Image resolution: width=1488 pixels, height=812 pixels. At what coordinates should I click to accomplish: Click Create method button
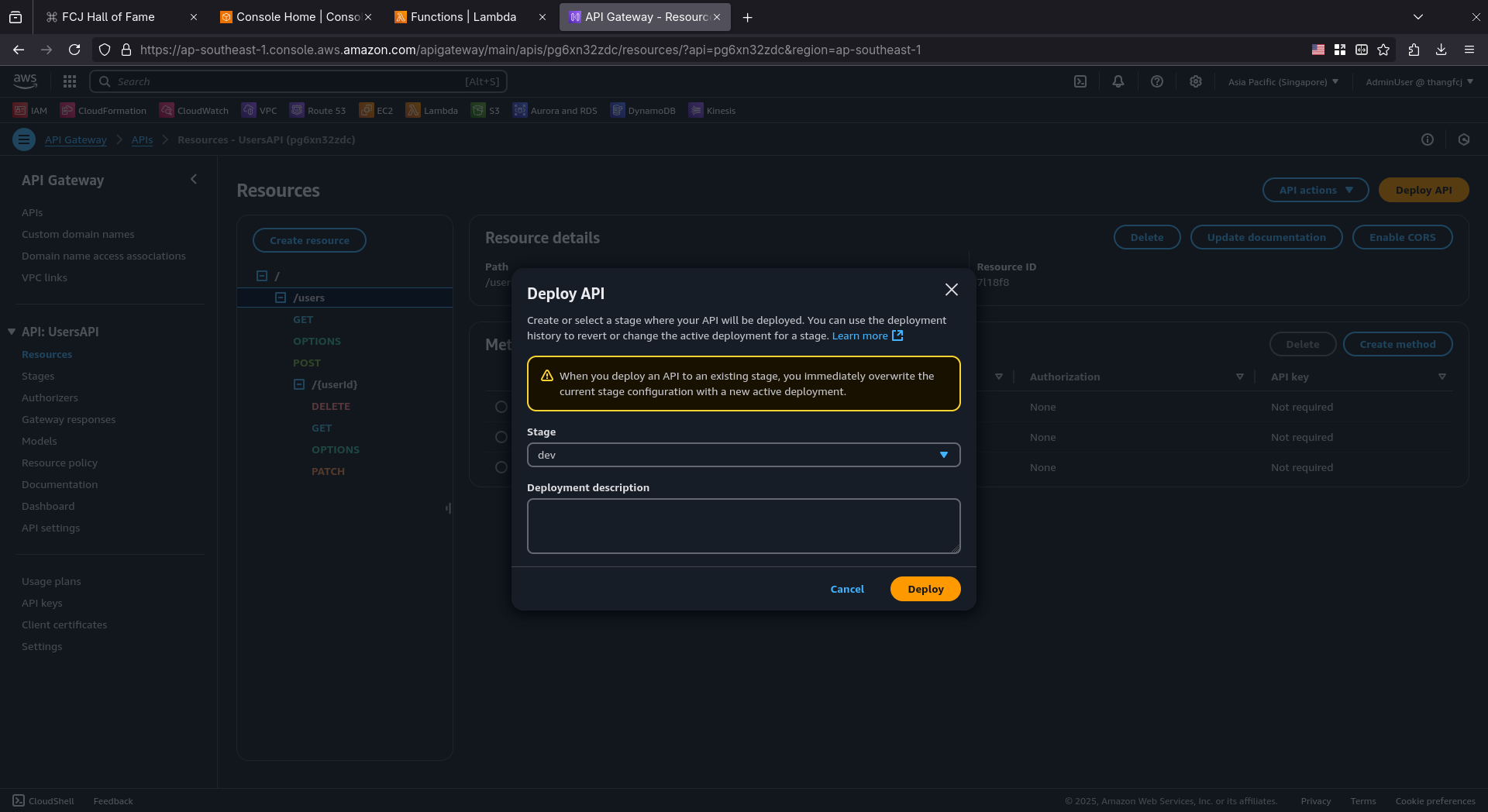(1397, 344)
